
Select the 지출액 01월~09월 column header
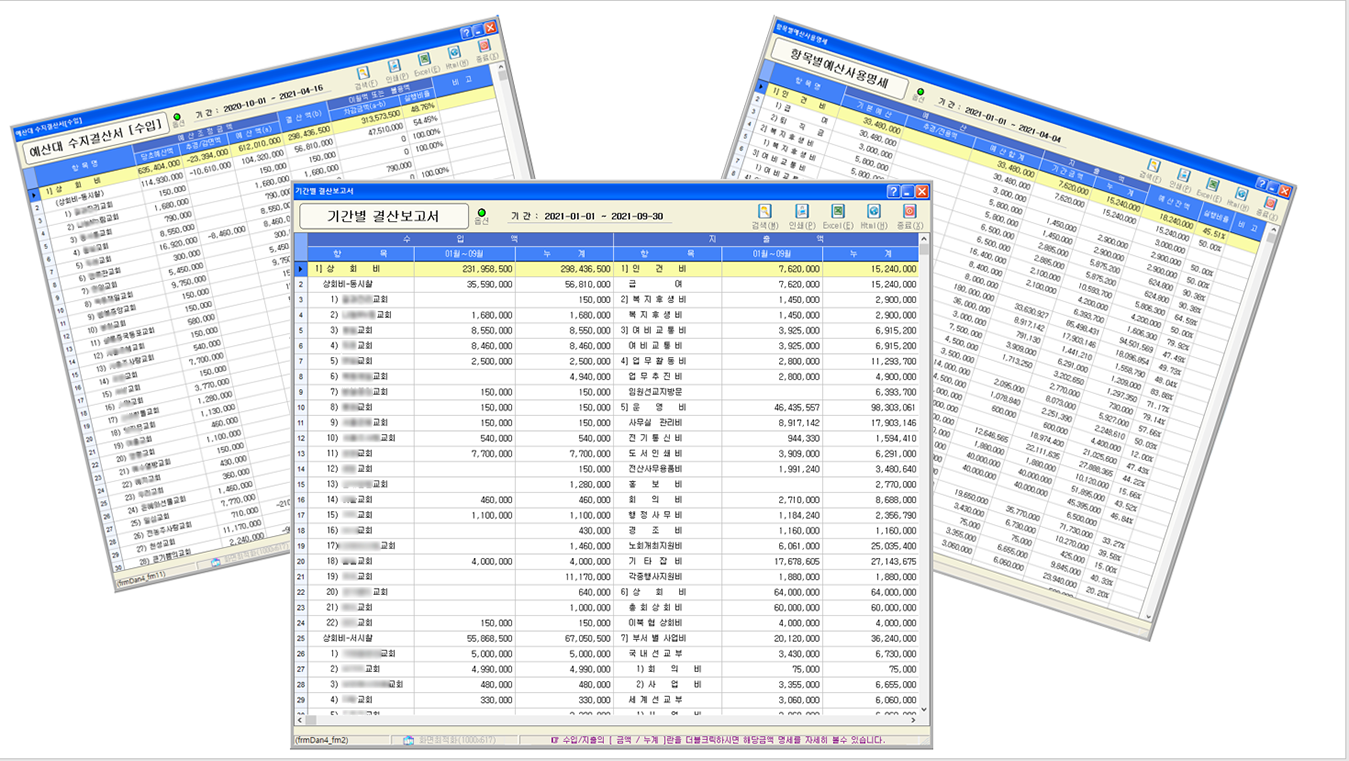tap(772, 254)
